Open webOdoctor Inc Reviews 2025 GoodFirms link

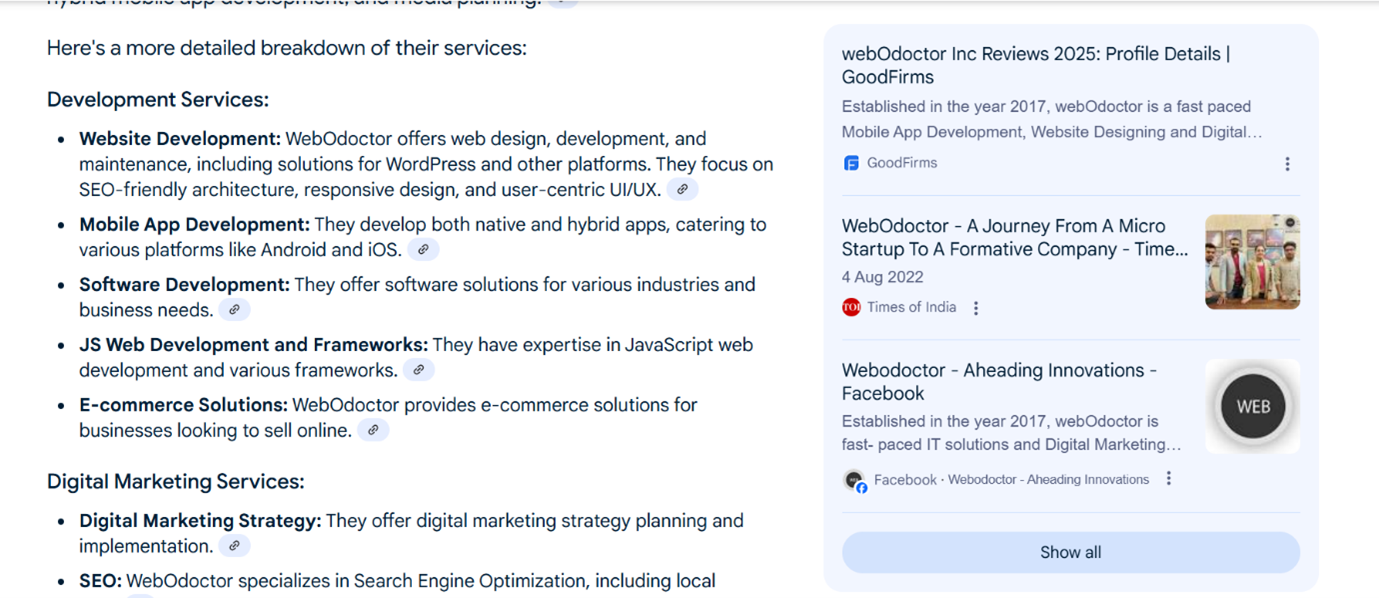[1035, 65]
